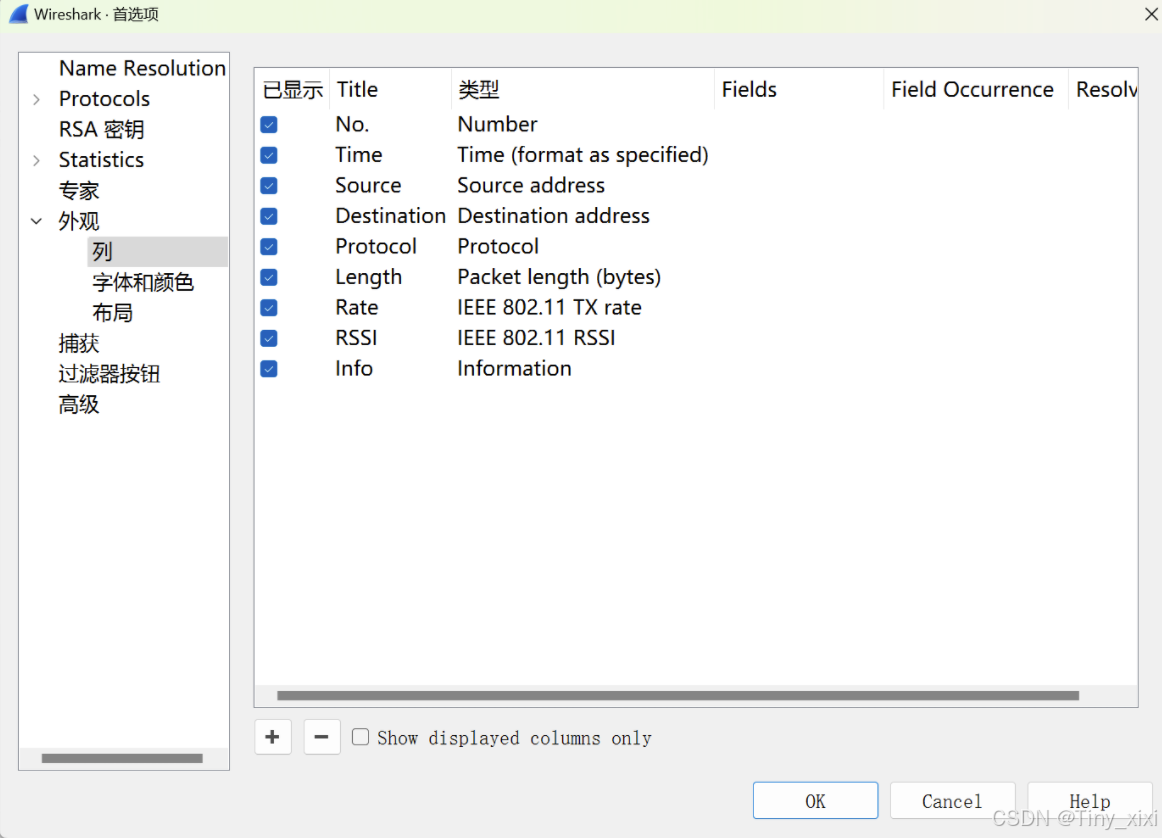The width and height of the screenshot is (1162, 838).
Task: Click the Fields column header
Action: click(x=800, y=90)
